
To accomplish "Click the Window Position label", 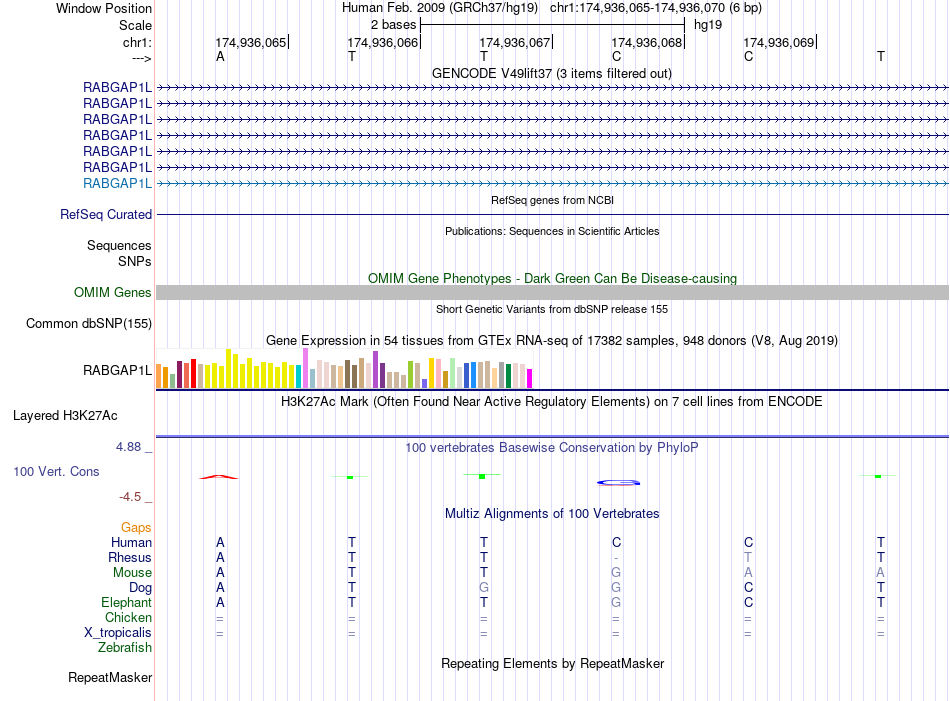I will tap(104, 8).
